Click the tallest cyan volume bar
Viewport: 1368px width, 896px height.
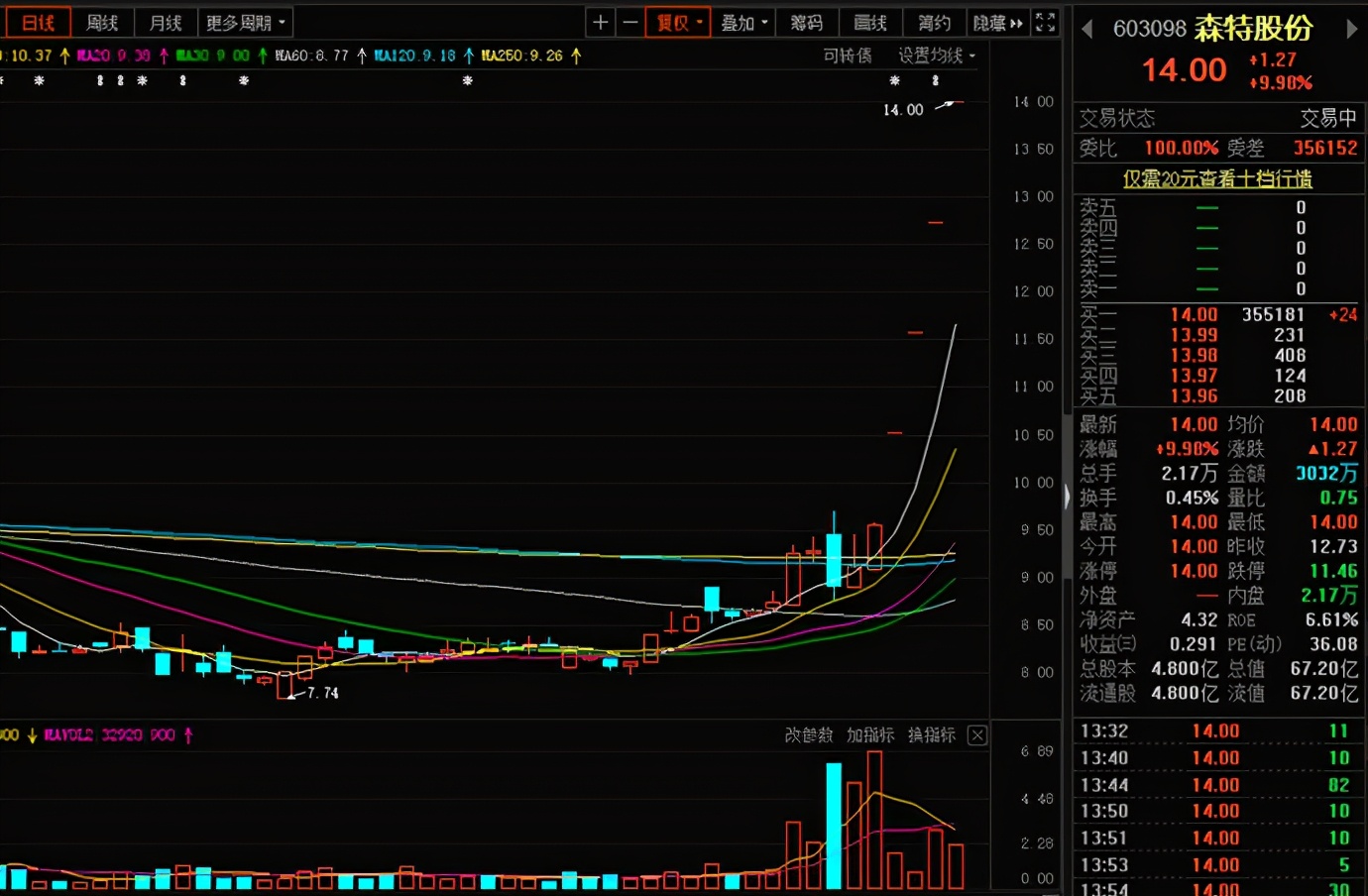[x=834, y=826]
